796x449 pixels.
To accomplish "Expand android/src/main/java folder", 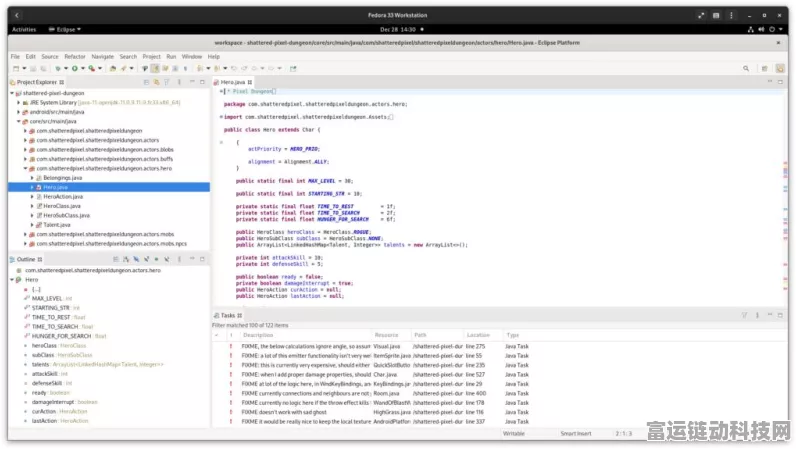I will (x=19, y=112).
